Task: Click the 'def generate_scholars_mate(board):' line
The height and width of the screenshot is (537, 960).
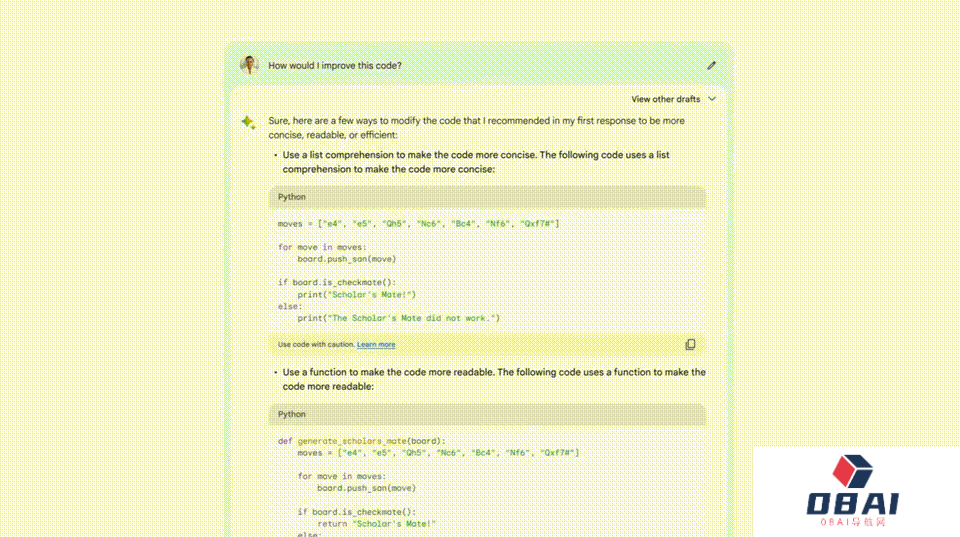Action: [x=362, y=441]
